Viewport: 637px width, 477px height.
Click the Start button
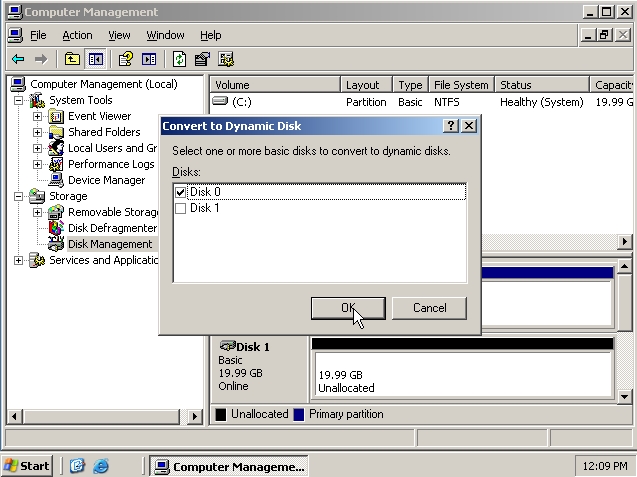point(27,466)
